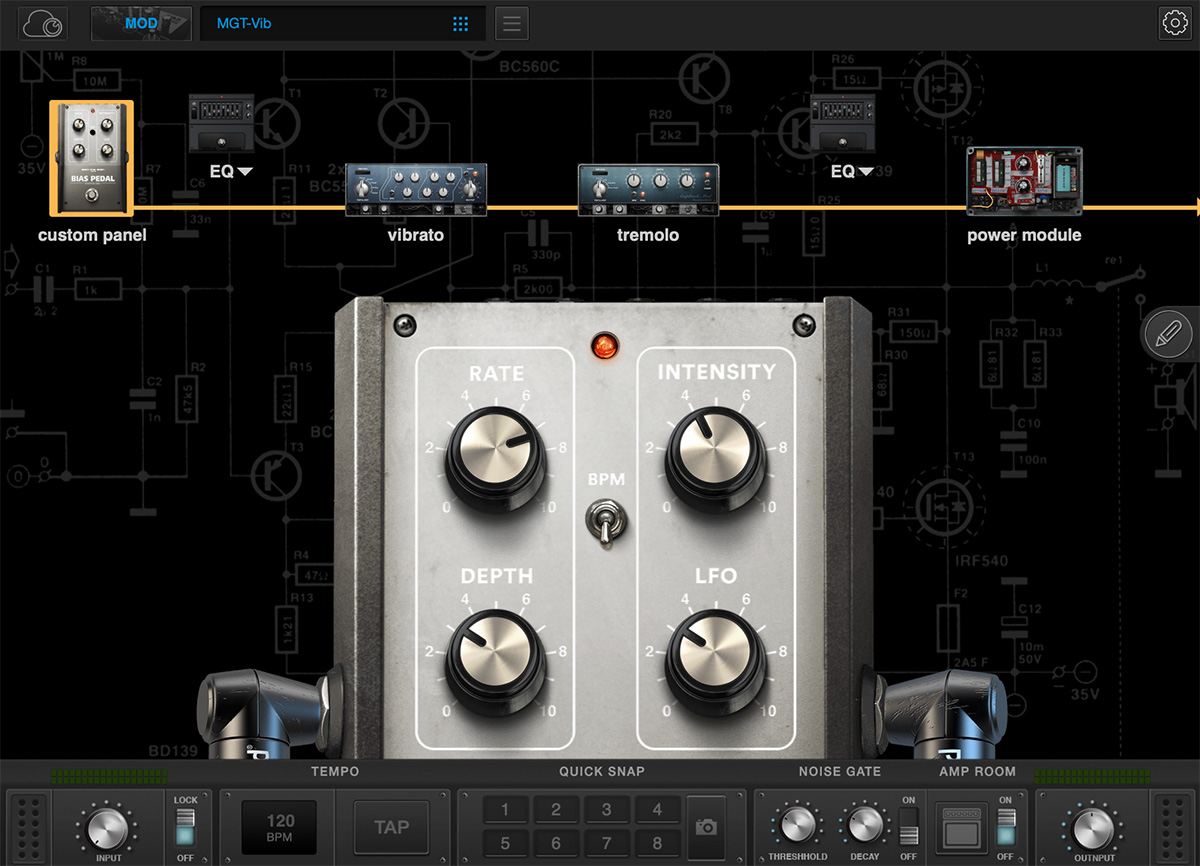
Task: Expand the second EQ dropdown arrow
Action: point(866,172)
